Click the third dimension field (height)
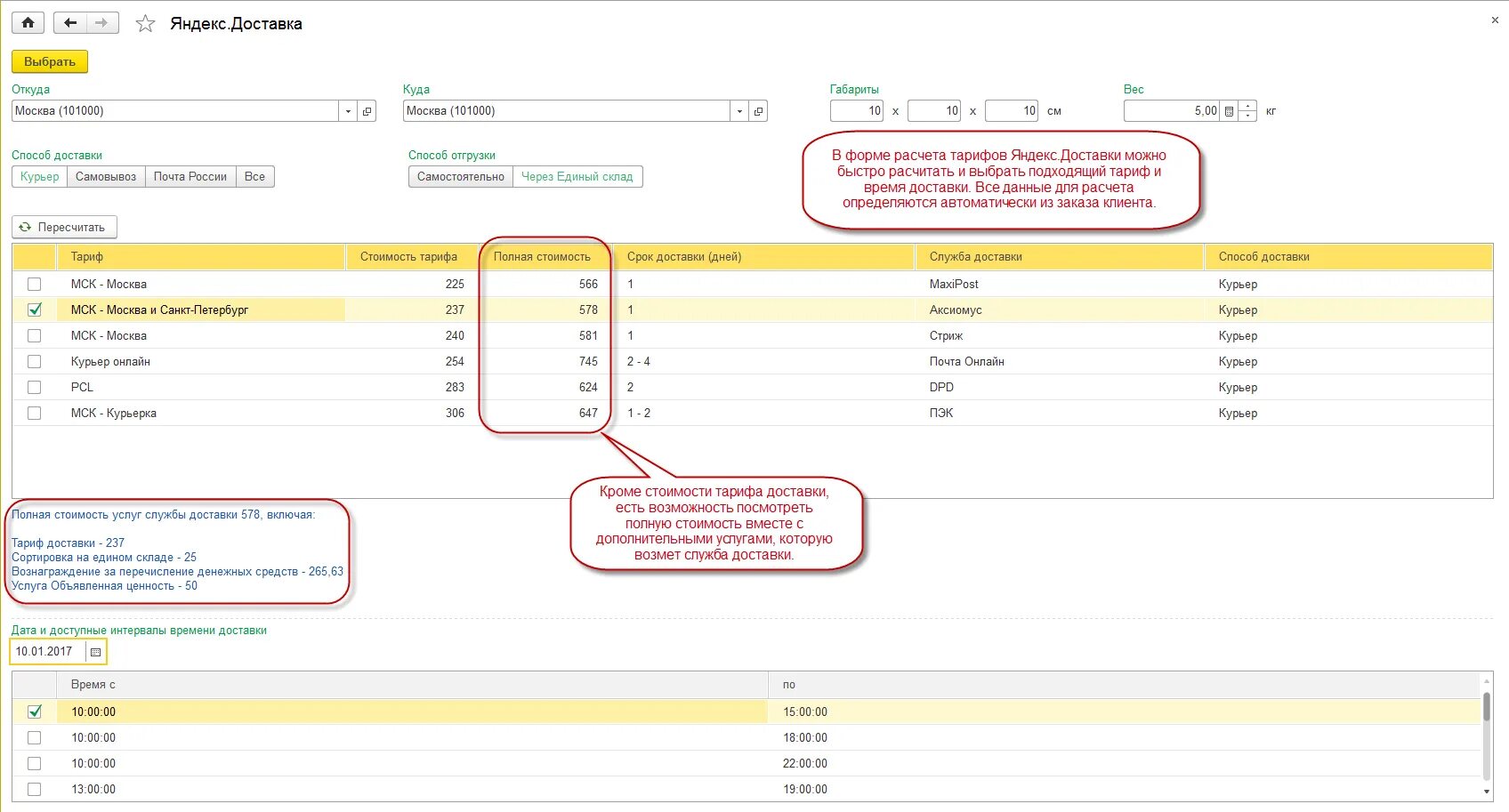 1012,111
